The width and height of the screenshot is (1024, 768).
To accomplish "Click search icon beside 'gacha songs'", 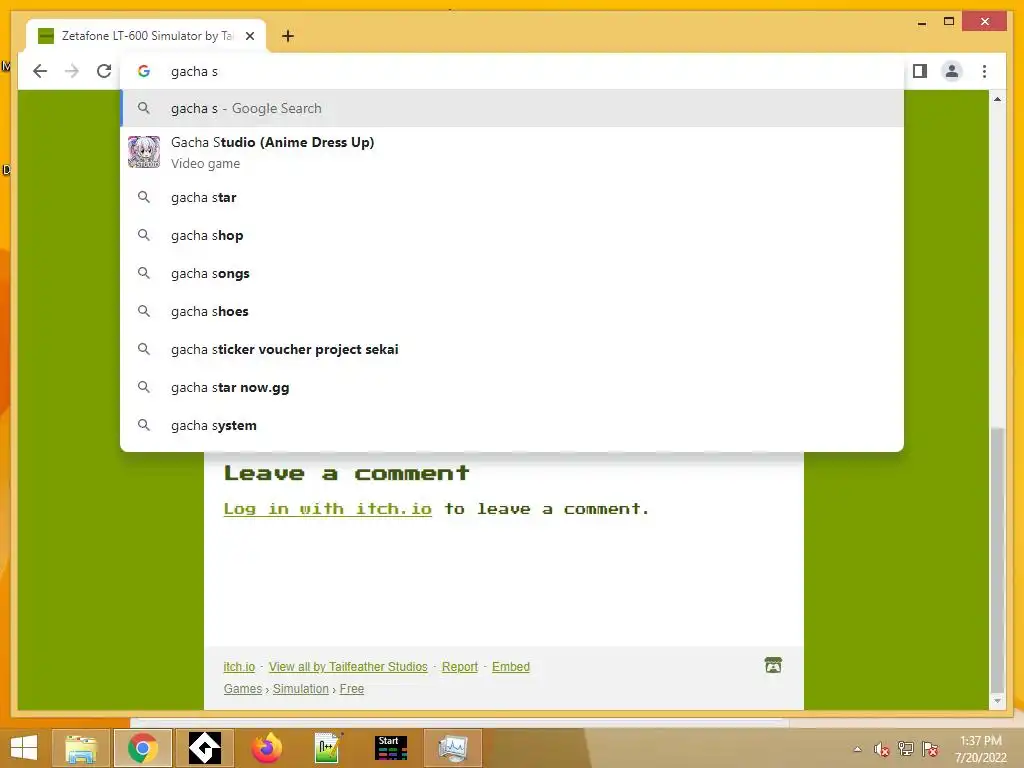I will click(x=144, y=273).
